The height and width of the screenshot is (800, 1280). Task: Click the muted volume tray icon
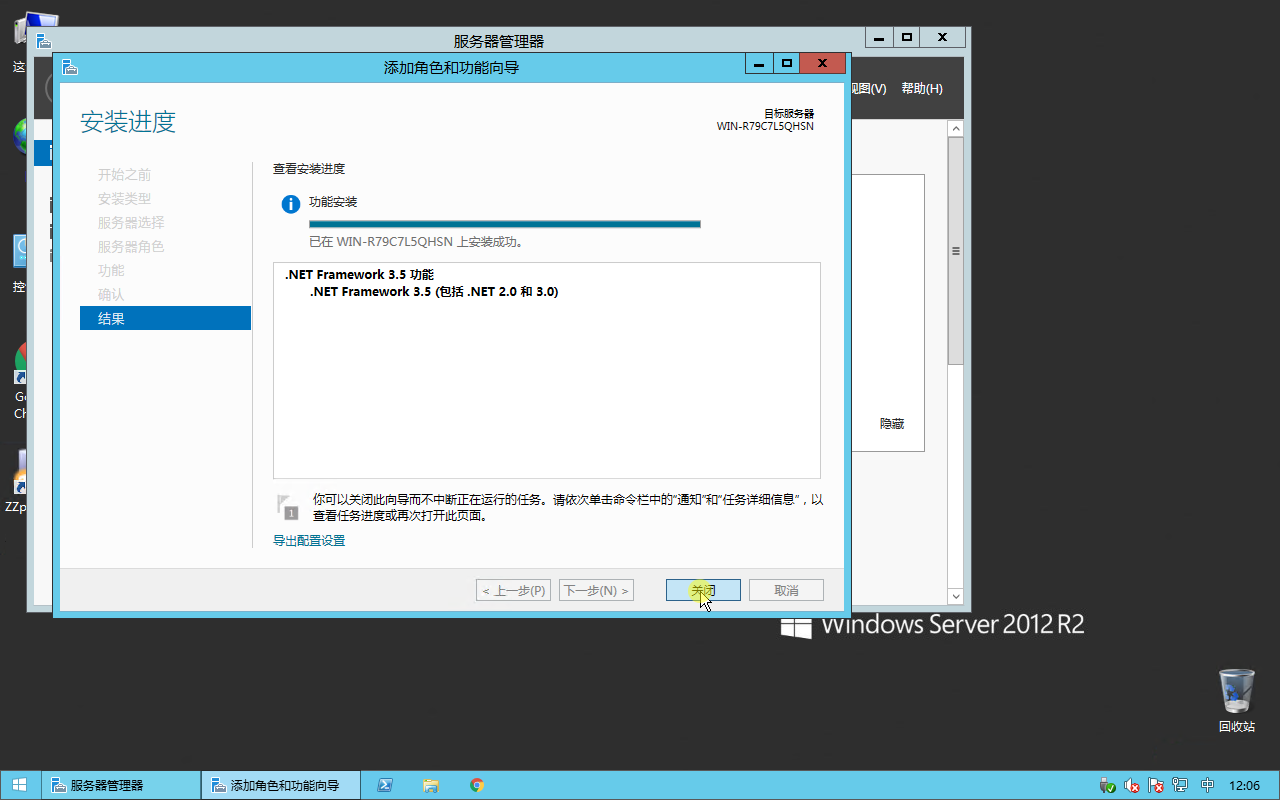pyautogui.click(x=1132, y=785)
